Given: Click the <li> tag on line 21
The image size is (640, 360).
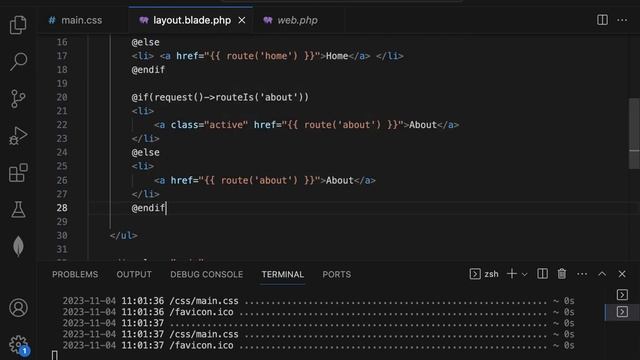Looking at the screenshot, I should click(143, 111).
